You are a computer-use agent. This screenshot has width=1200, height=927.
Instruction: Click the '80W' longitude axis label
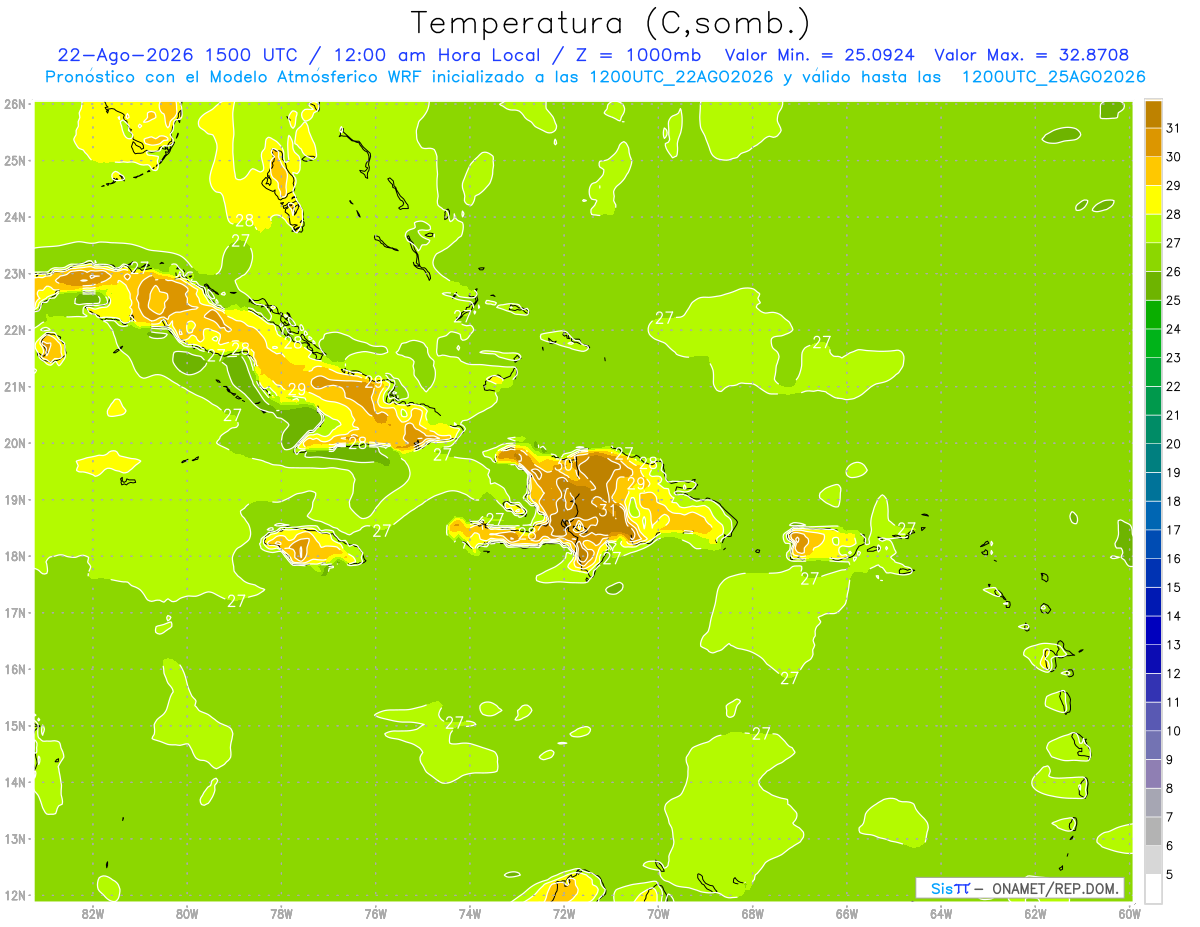[x=186, y=913]
